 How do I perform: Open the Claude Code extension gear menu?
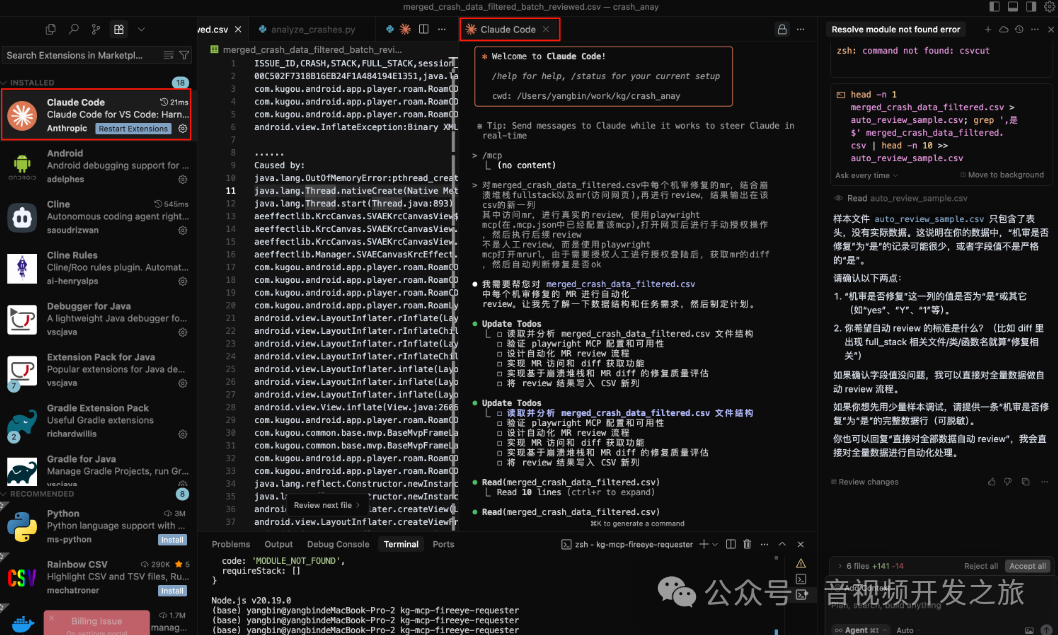coord(182,129)
